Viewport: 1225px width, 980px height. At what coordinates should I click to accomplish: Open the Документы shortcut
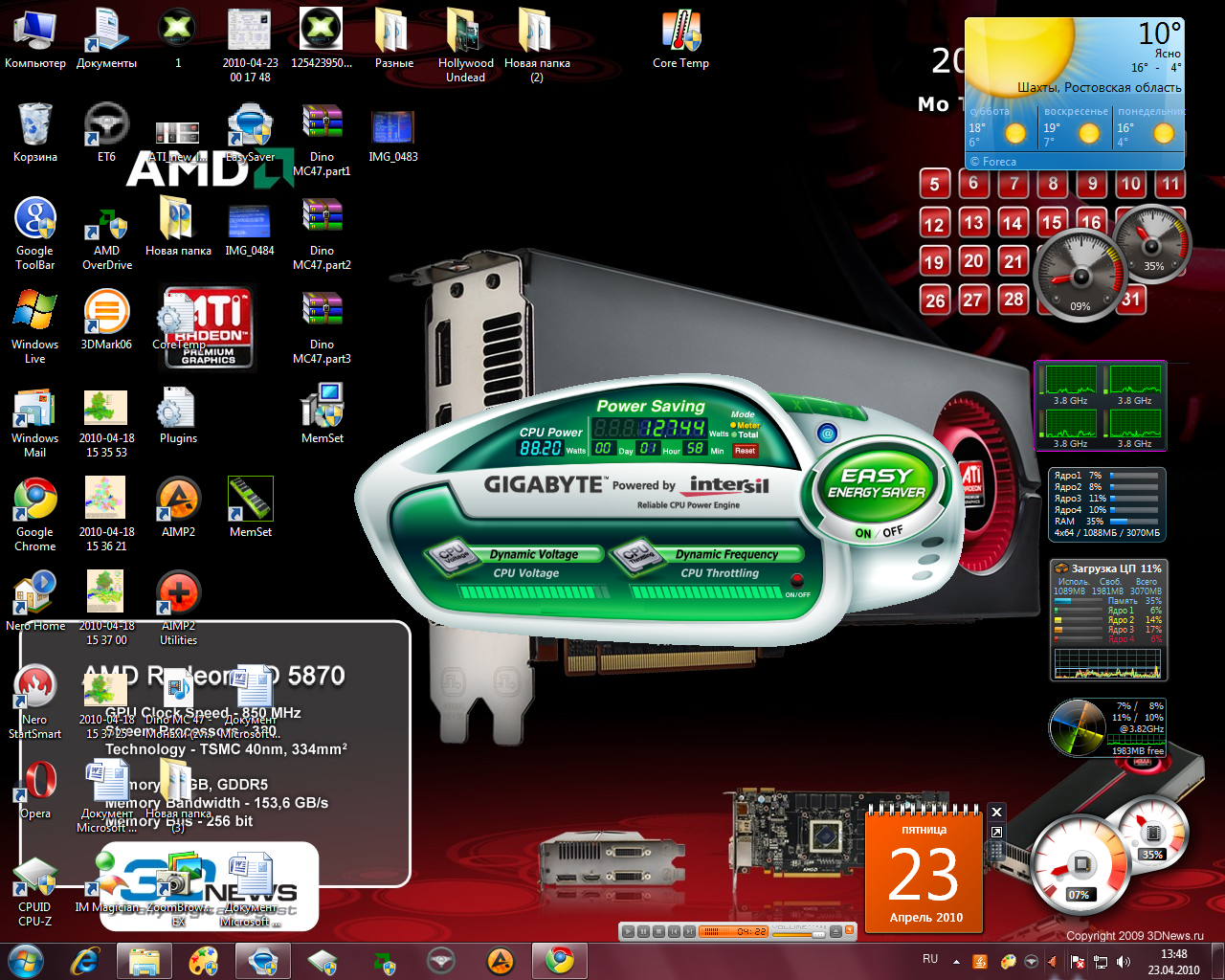tap(106, 38)
